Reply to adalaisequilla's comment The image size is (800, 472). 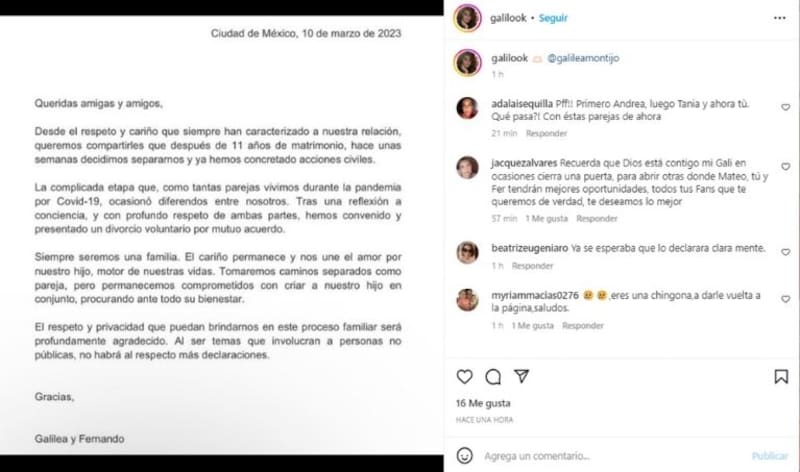(x=546, y=134)
